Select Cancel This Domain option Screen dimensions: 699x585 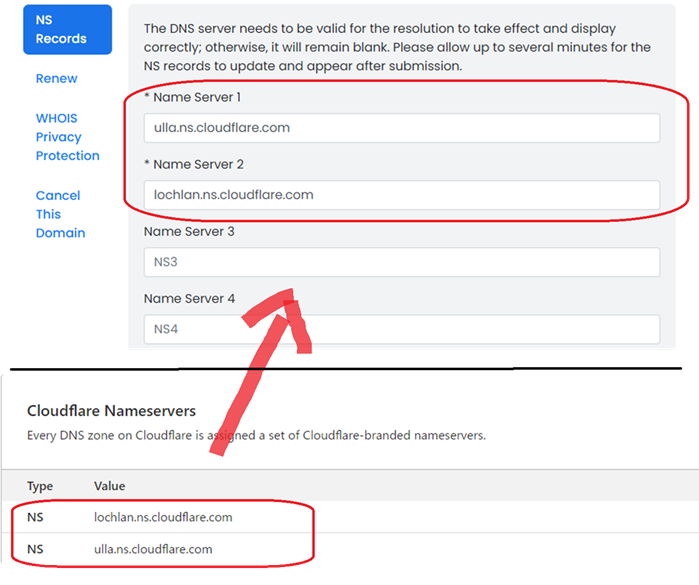[60, 214]
